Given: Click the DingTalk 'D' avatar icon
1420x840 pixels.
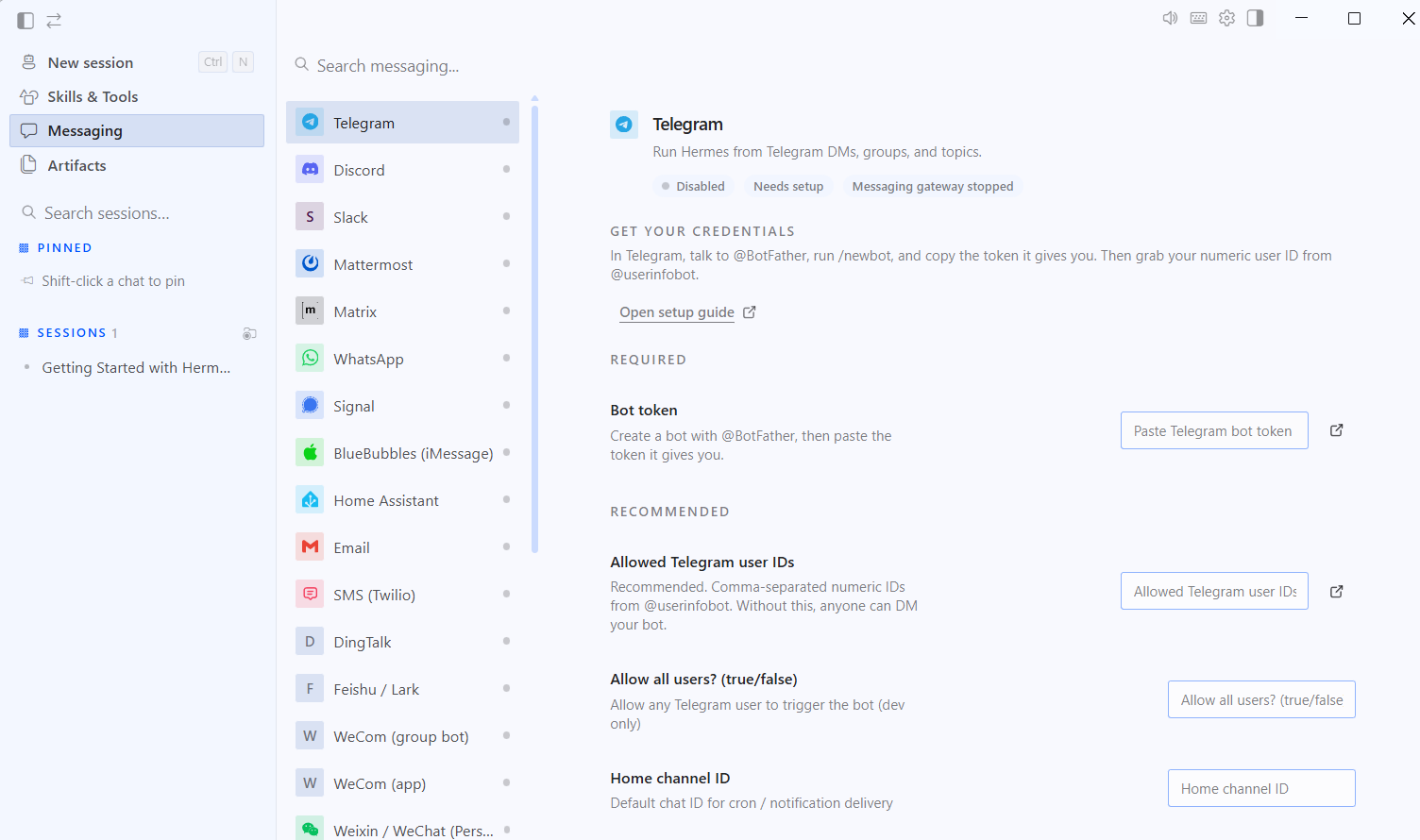Looking at the screenshot, I should [x=310, y=641].
